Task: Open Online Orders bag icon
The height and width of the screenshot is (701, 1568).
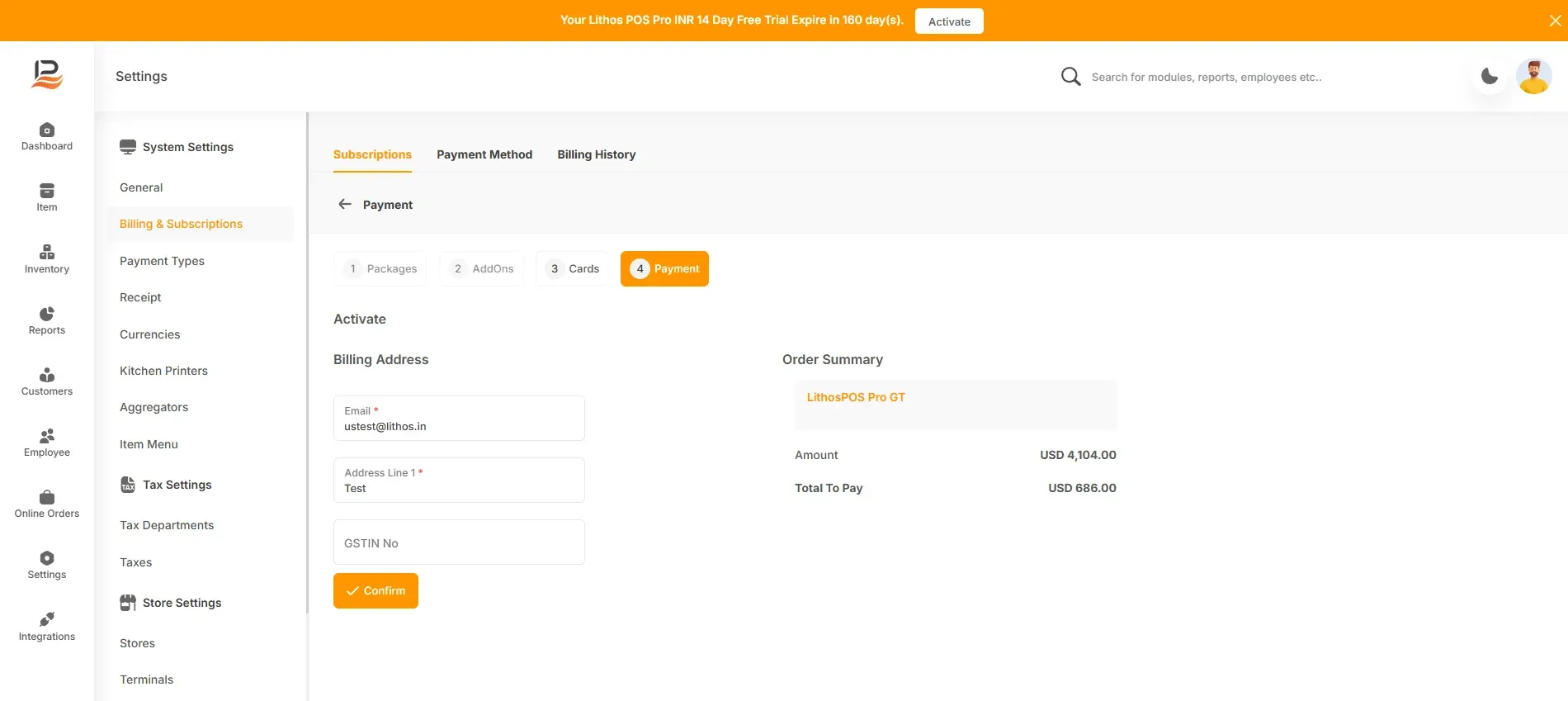Action: pyautogui.click(x=47, y=497)
